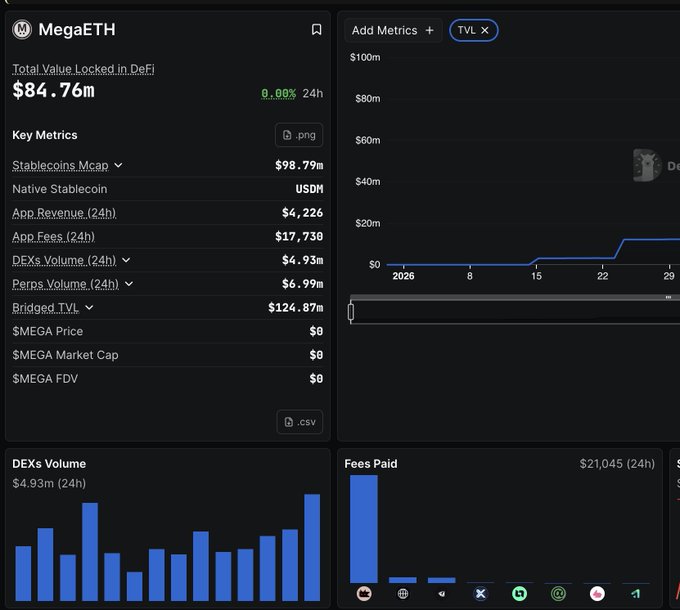The image size is (680, 610).
Task: Click the MegaETH logo icon
Action: coord(22,30)
